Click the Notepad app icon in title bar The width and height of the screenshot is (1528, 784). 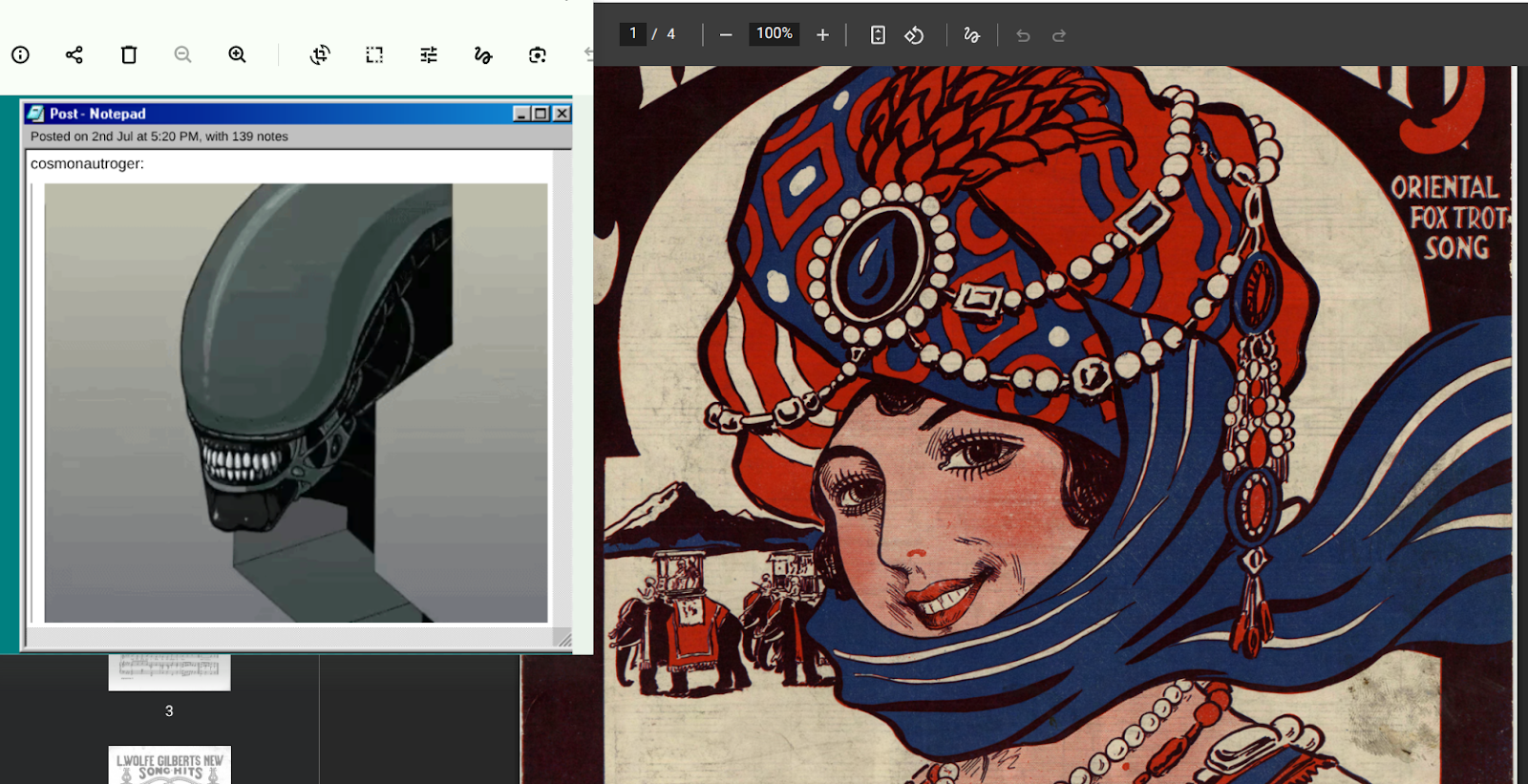coord(35,114)
